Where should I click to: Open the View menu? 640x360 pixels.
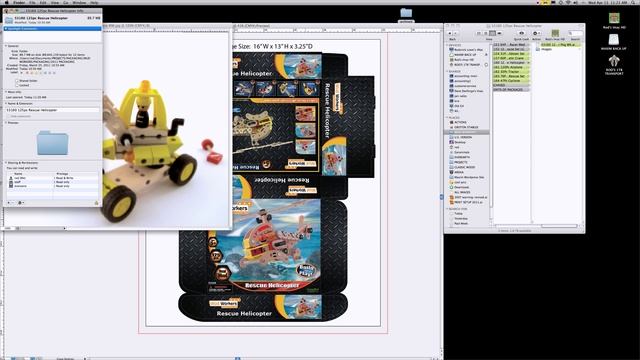(x=55, y=2)
